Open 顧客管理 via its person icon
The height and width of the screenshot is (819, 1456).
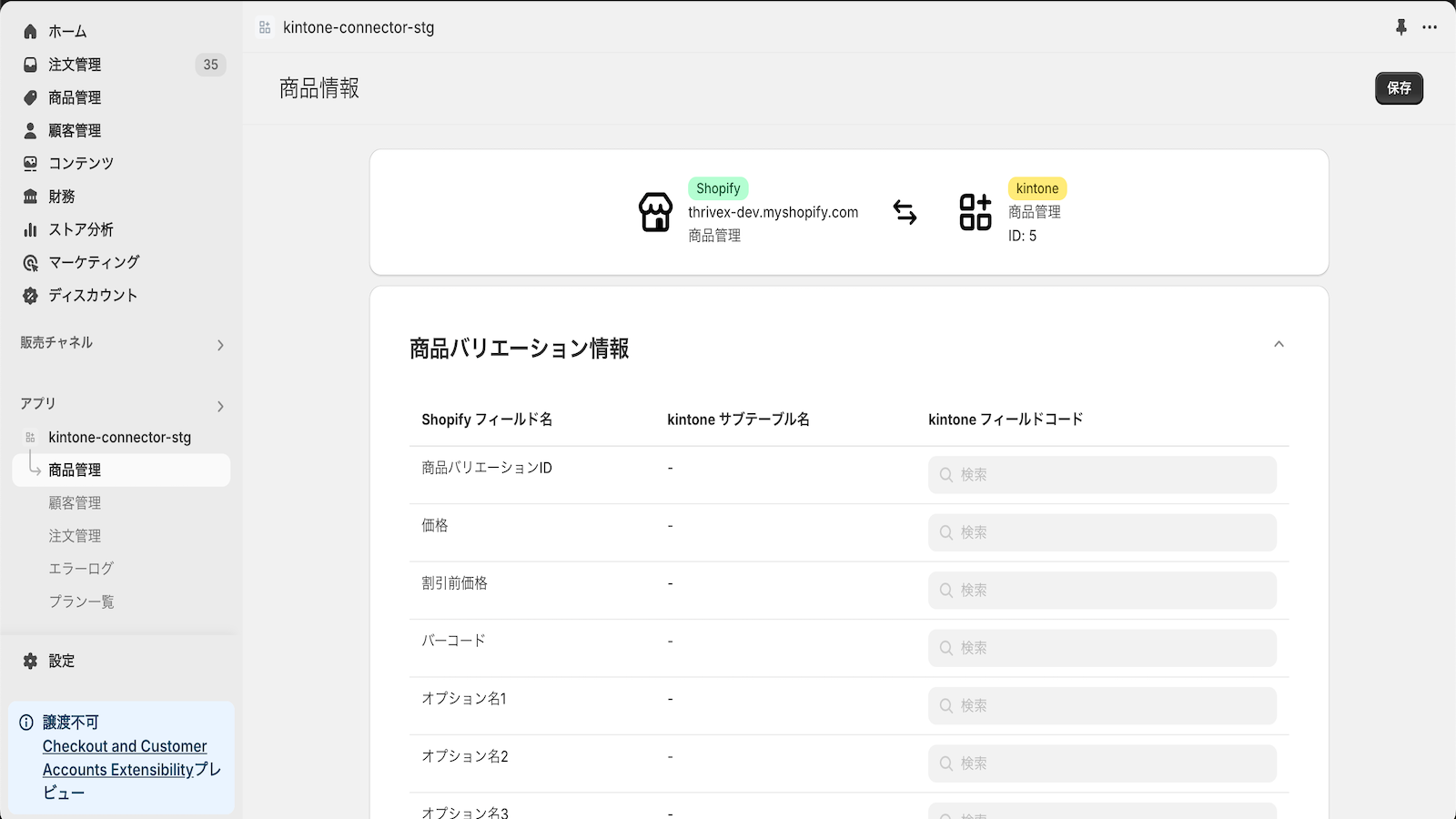pyautogui.click(x=30, y=130)
